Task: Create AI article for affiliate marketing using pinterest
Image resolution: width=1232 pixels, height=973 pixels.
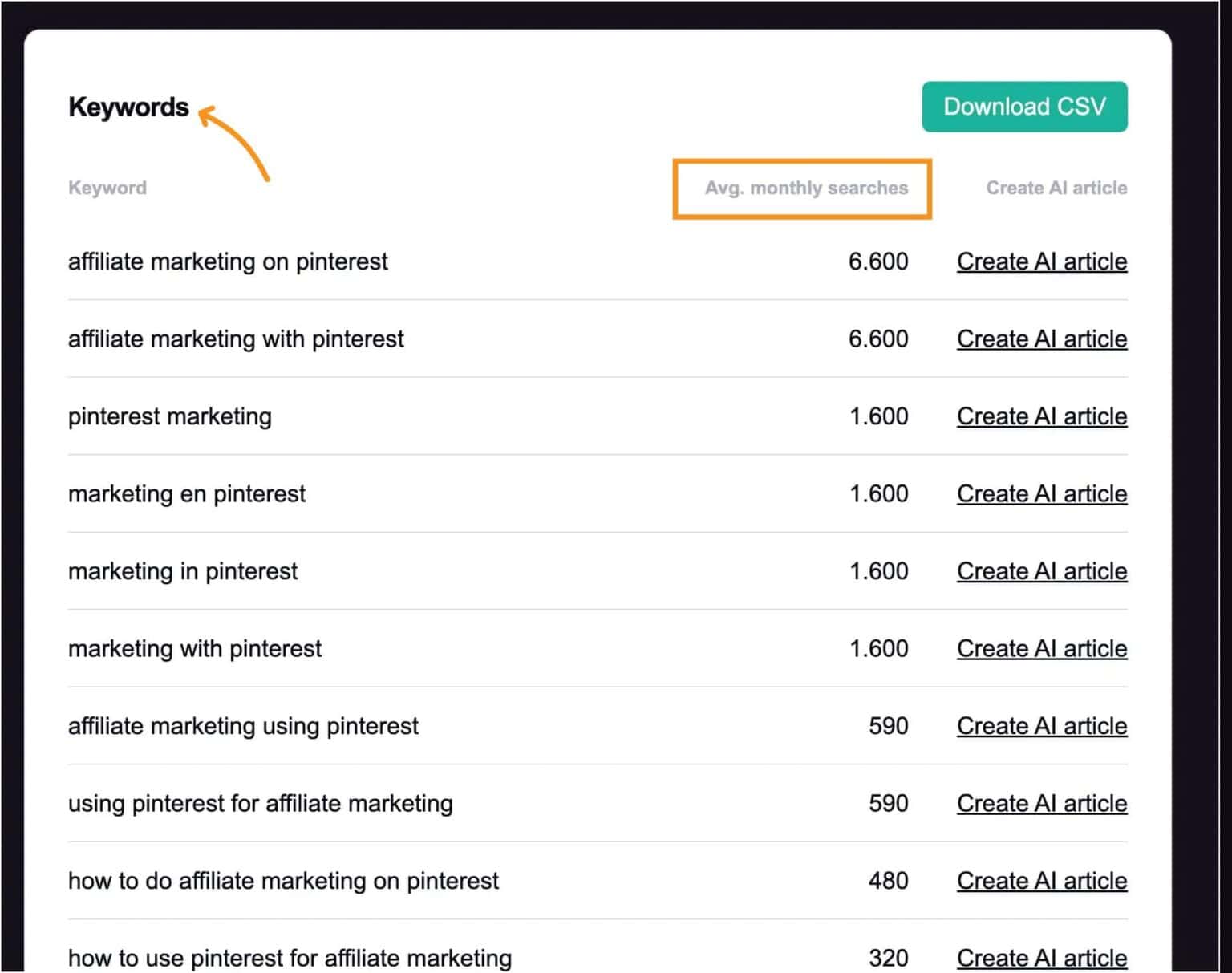Action: (1041, 726)
